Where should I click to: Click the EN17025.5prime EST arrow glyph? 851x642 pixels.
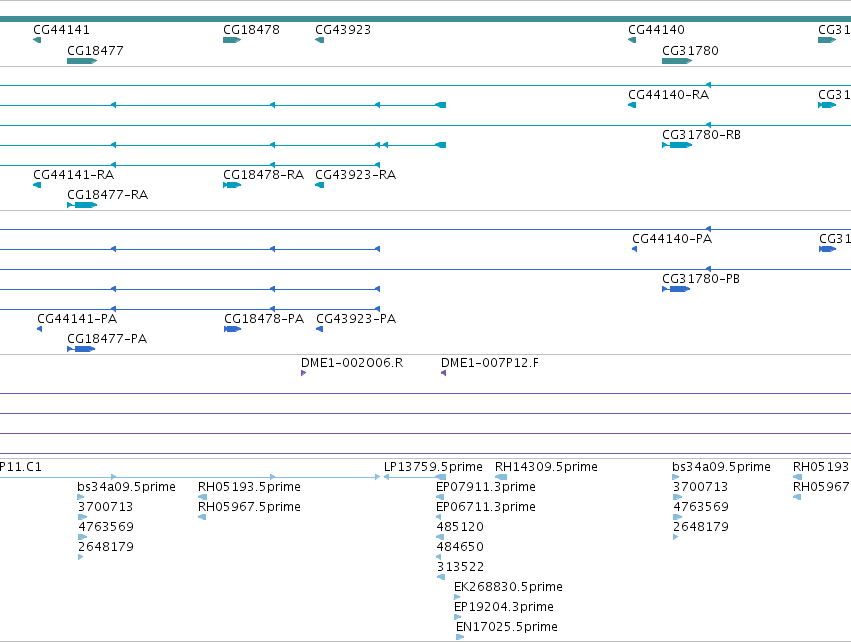click(460, 637)
